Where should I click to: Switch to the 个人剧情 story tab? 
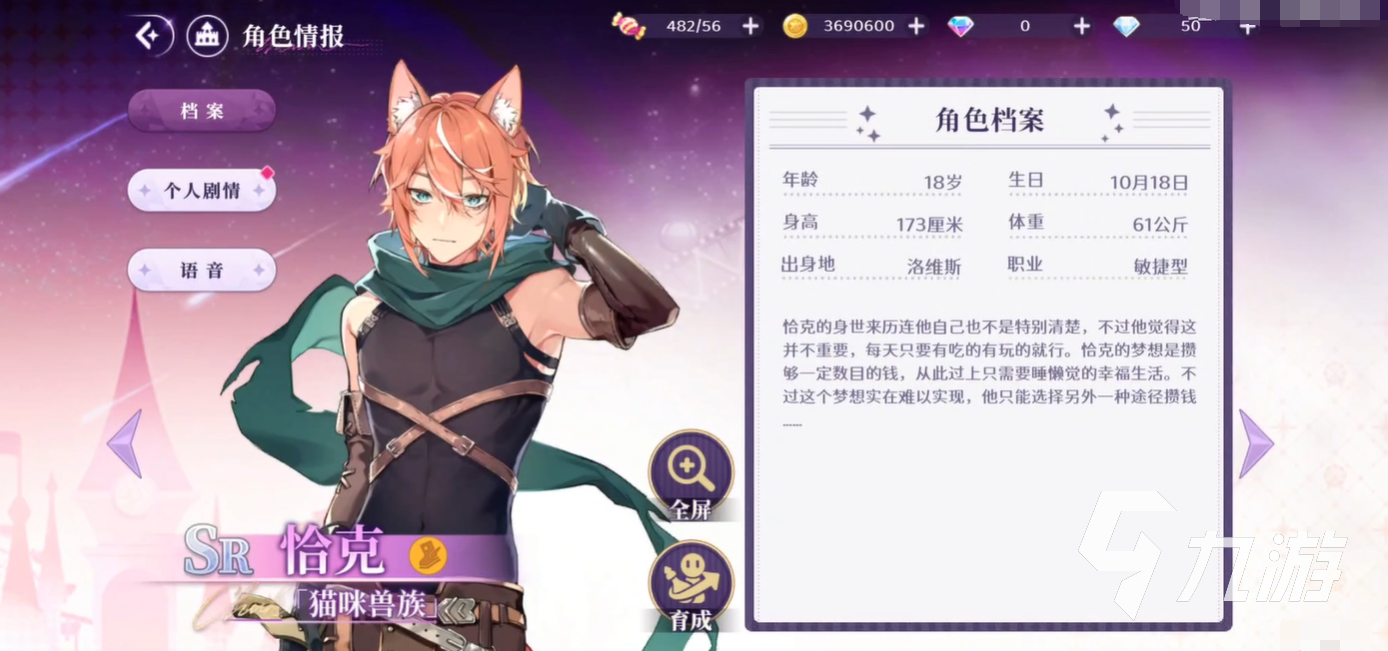coord(202,190)
